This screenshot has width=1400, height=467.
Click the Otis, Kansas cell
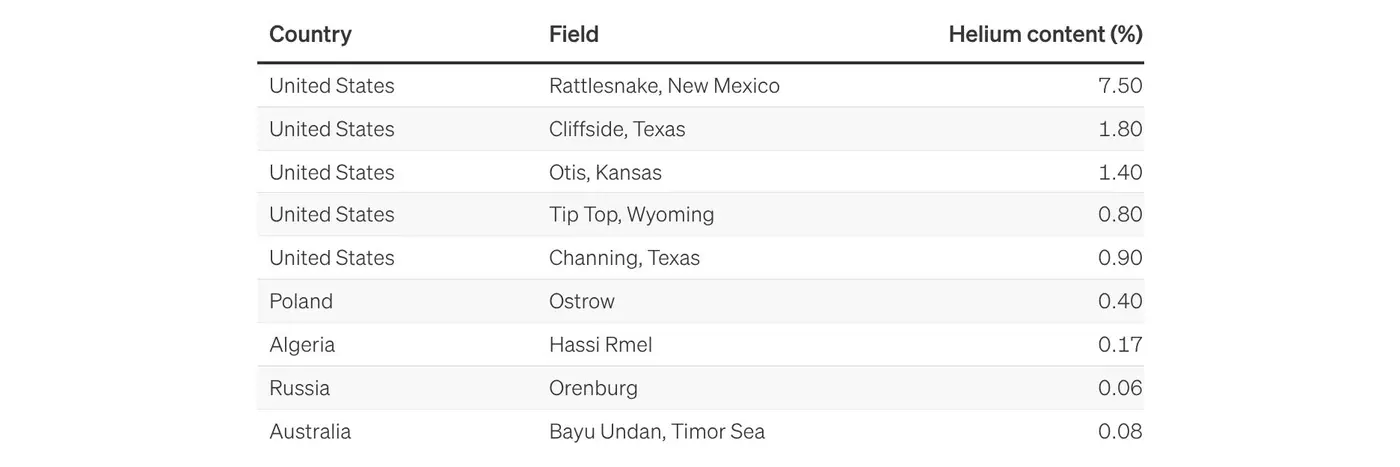pyautogui.click(x=605, y=172)
